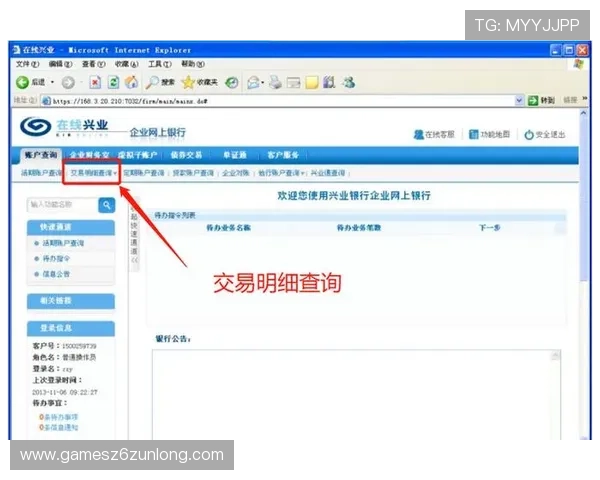This screenshot has width=600, height=480.
Task: Click the 0条信息通知 link
Action: pos(59,427)
